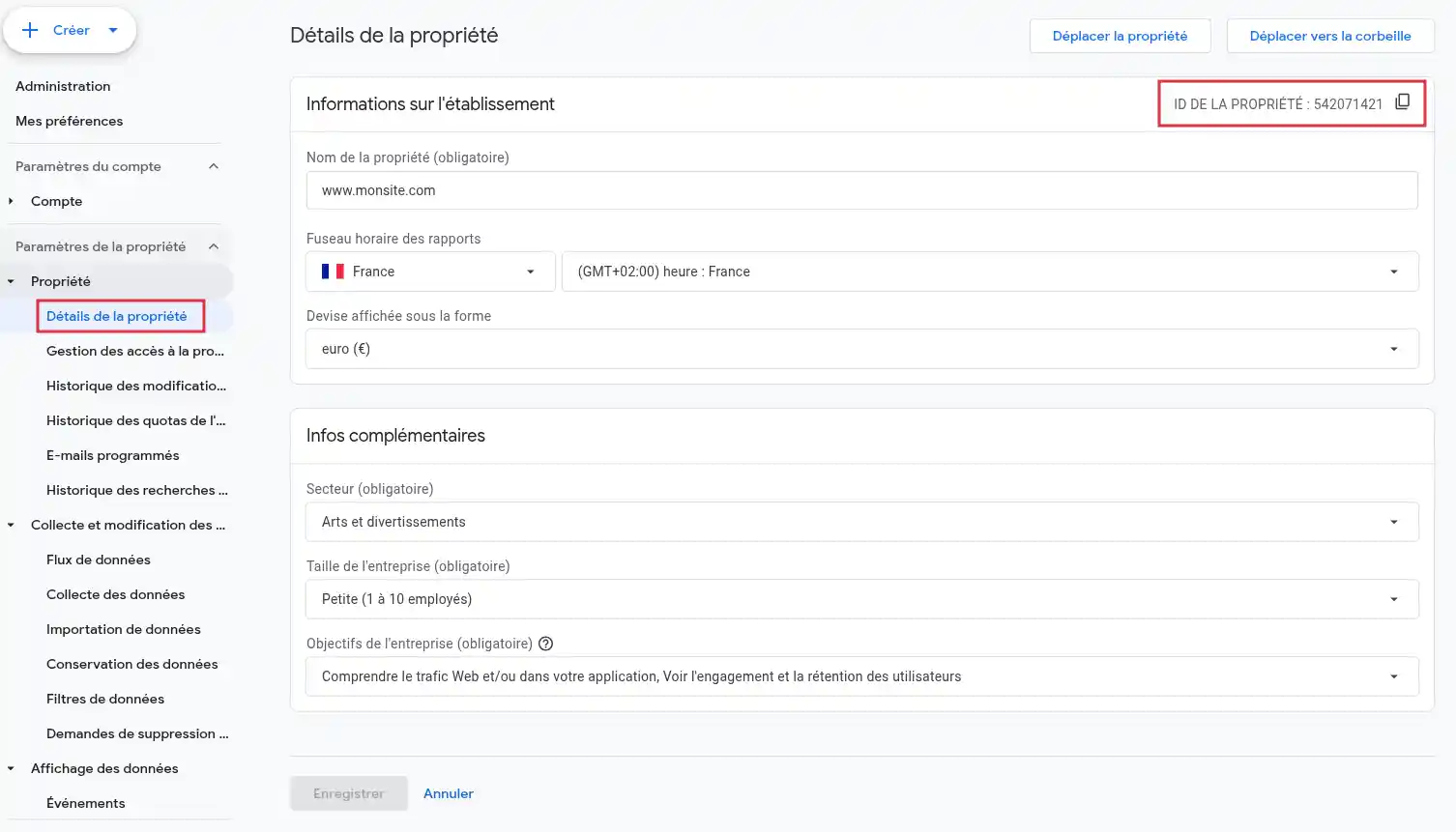
Task: Collapse Paramètres de la propriété section chevron
Action: click(214, 246)
